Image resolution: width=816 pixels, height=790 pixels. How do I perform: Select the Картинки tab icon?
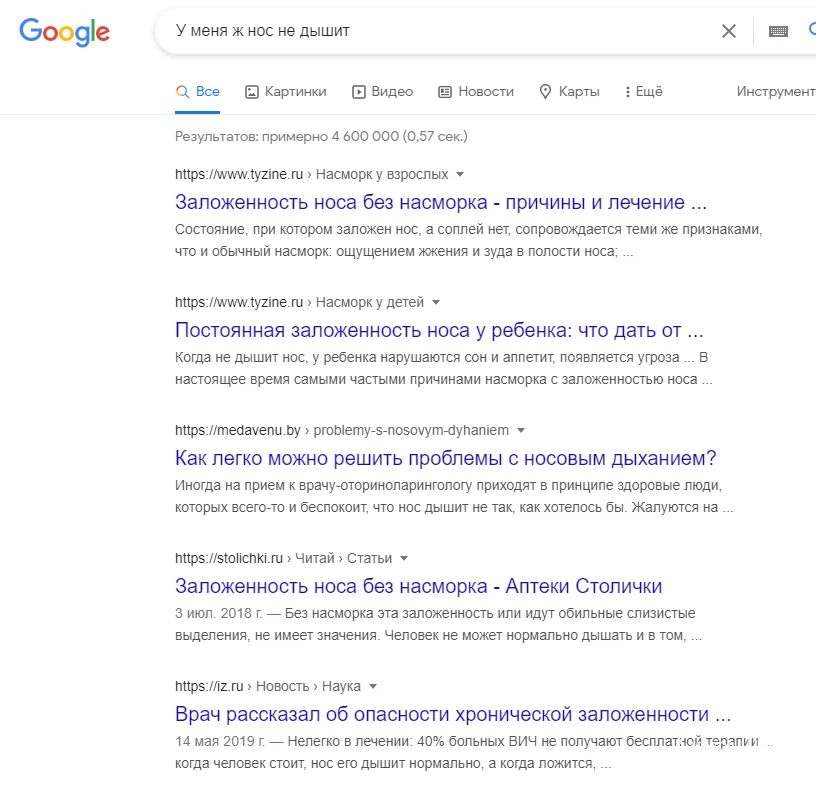coord(252,91)
